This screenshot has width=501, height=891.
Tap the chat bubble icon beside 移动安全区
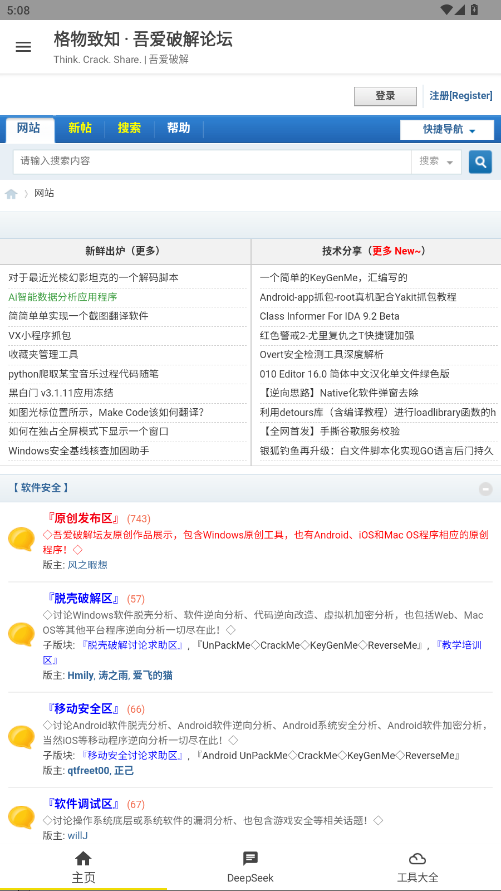[x=22, y=737]
